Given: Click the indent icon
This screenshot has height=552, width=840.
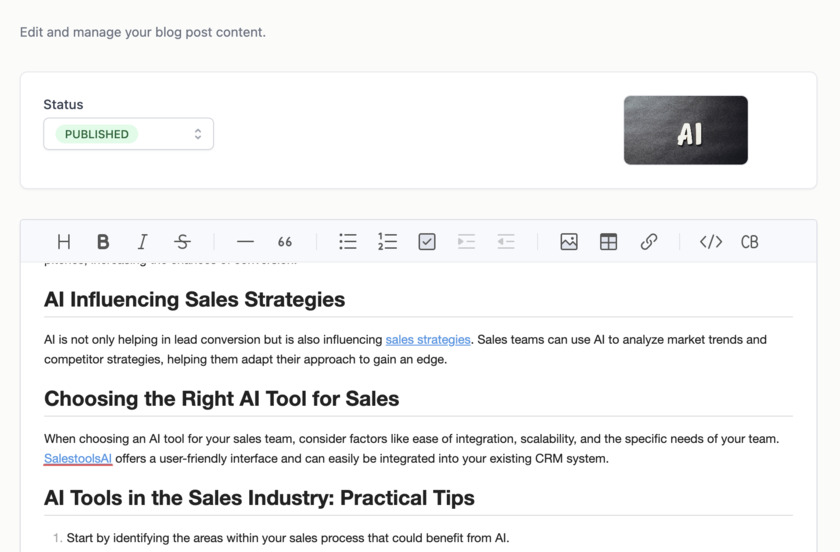Looking at the screenshot, I should [466, 242].
